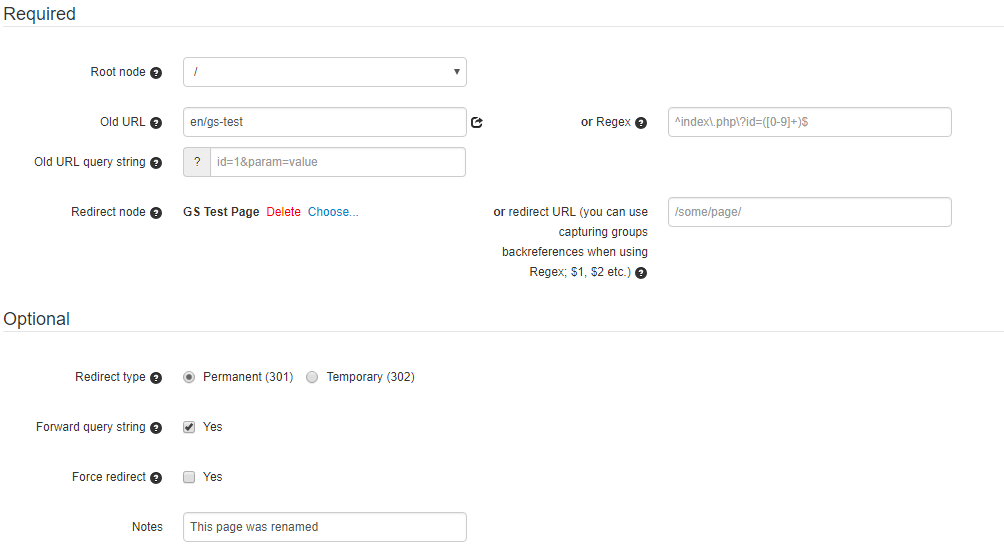Open help for Old URL query string
This screenshot has width=1004, height=558.
click(156, 163)
